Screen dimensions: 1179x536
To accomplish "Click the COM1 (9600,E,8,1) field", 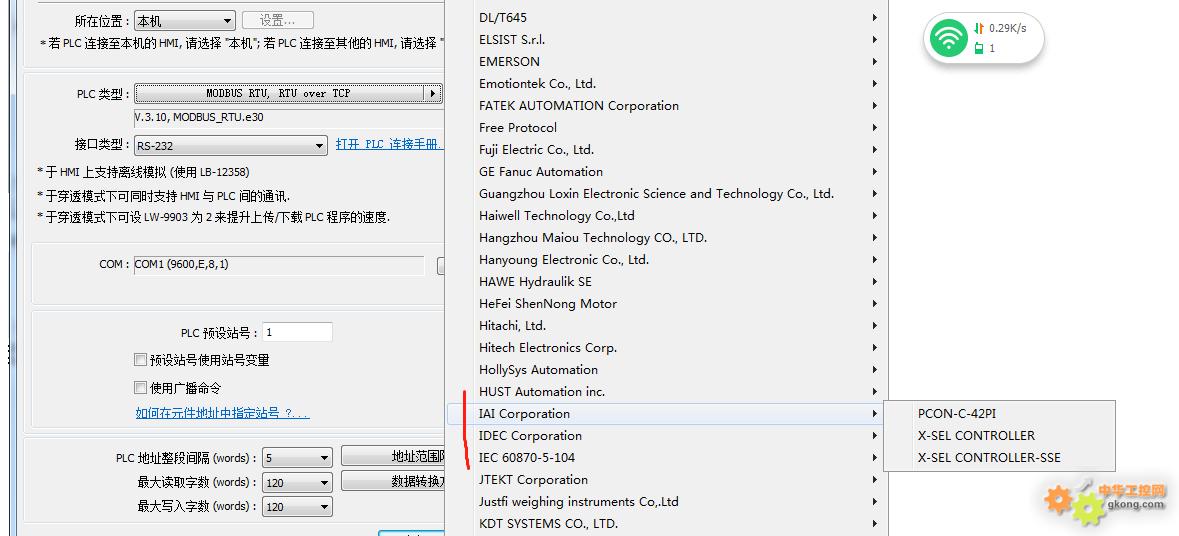I will click(279, 265).
